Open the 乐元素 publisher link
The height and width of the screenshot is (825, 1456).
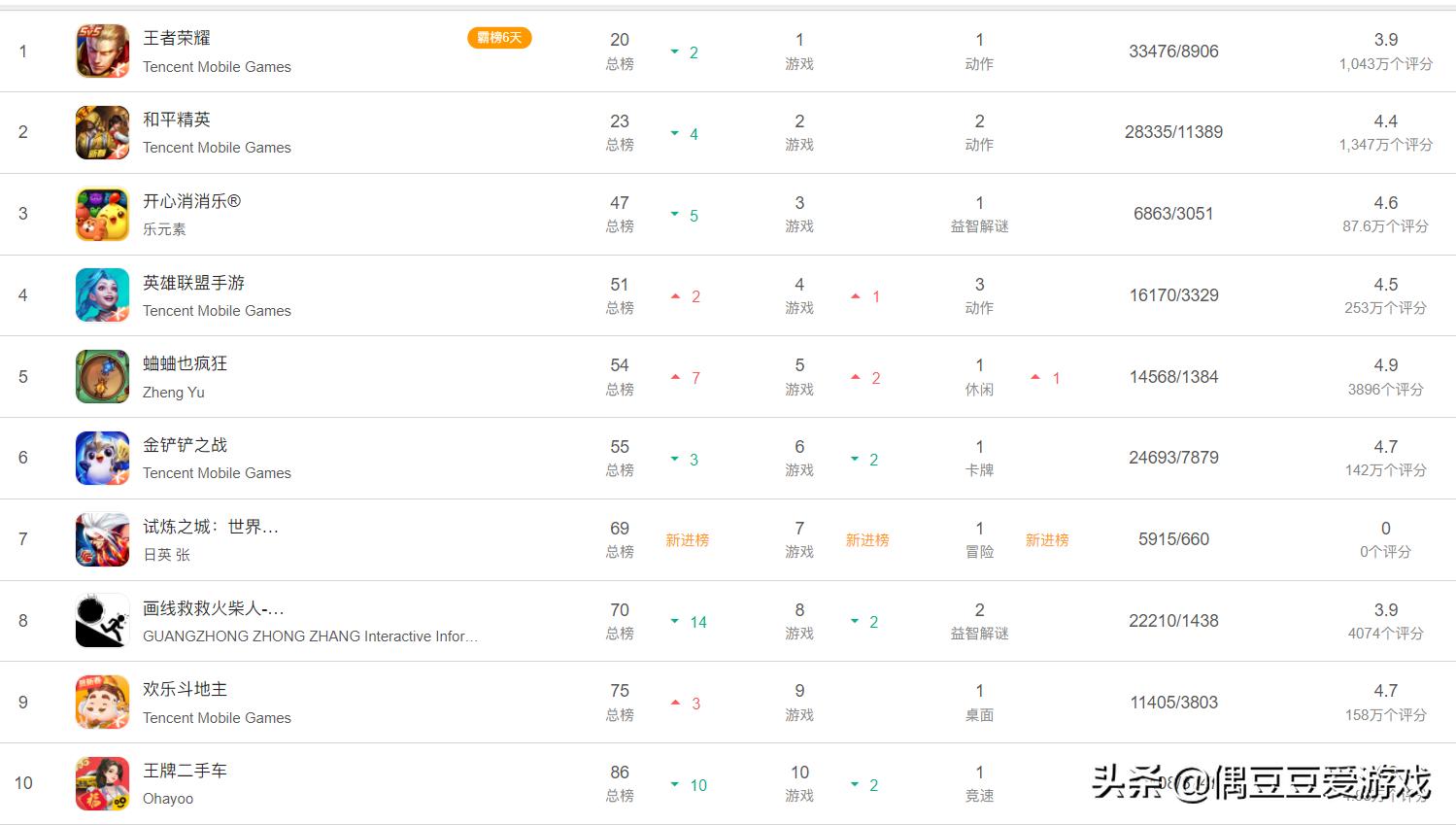[x=164, y=229]
